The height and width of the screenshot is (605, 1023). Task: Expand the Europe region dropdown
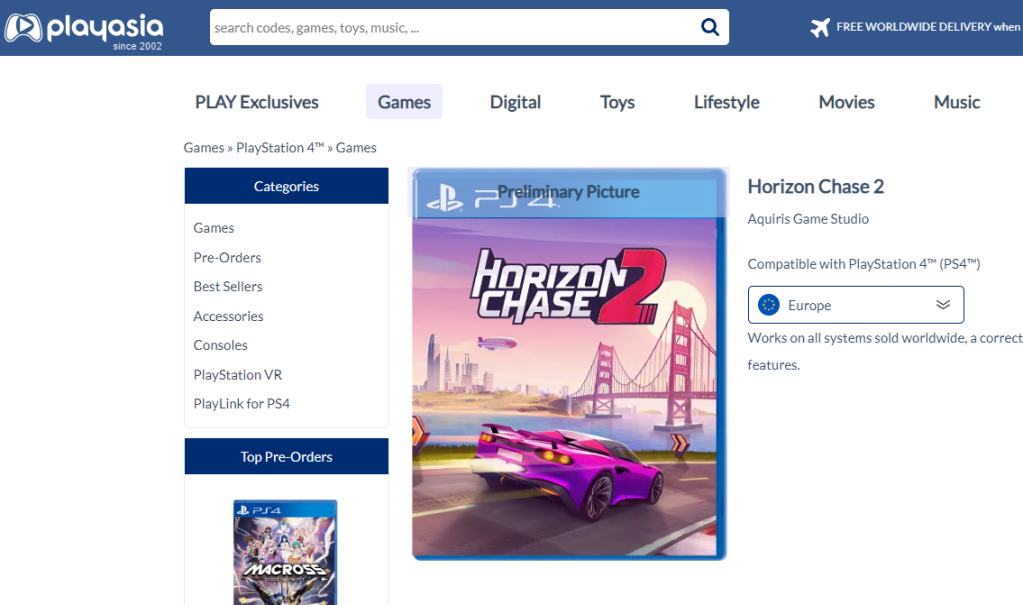(x=855, y=305)
